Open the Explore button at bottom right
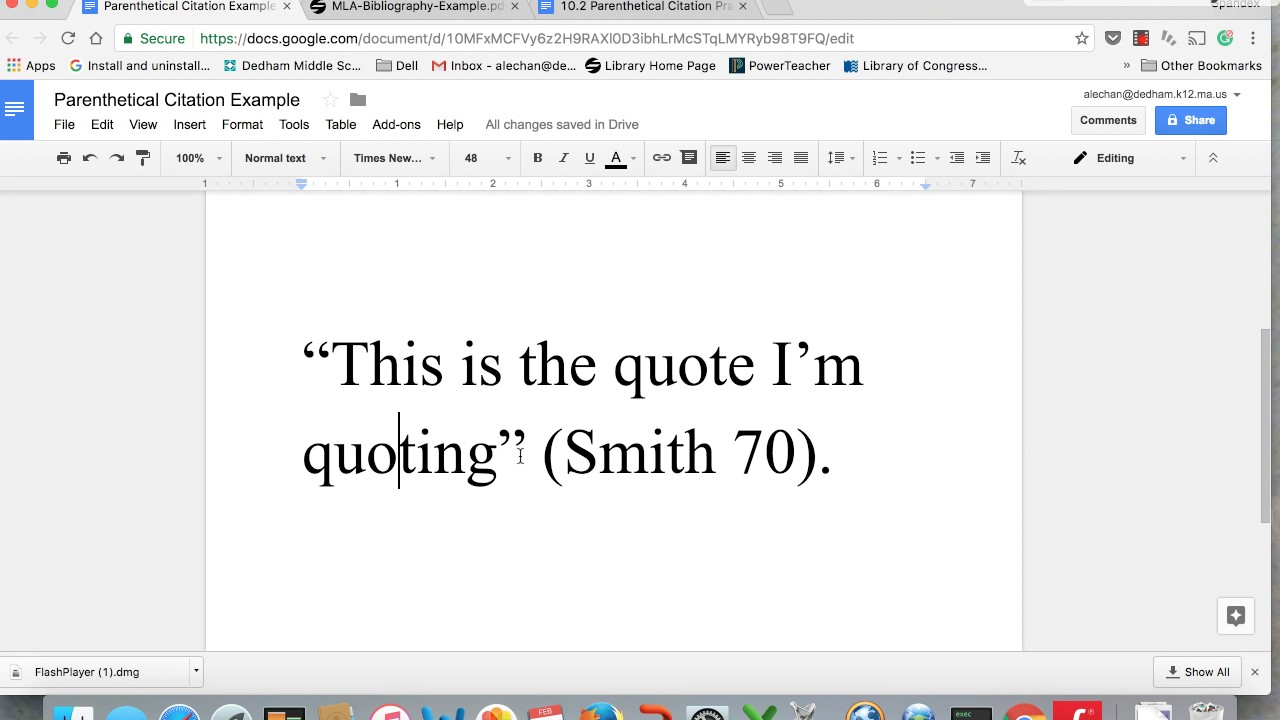 pos(1236,616)
